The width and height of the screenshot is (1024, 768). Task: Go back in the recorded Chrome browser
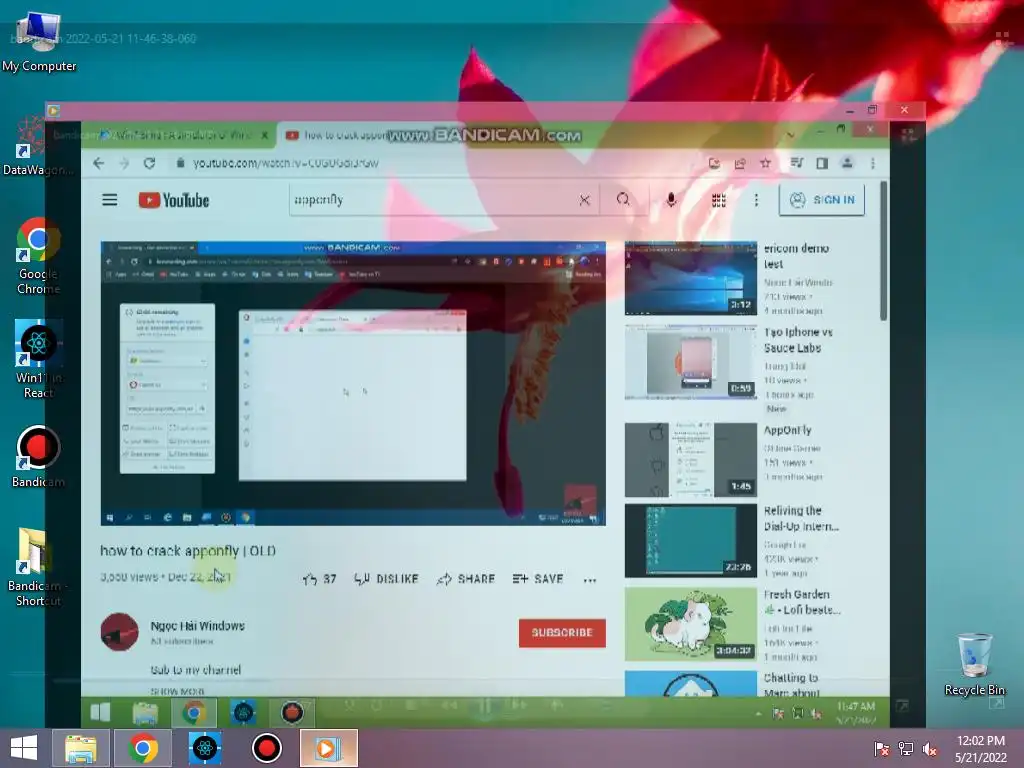coord(99,163)
